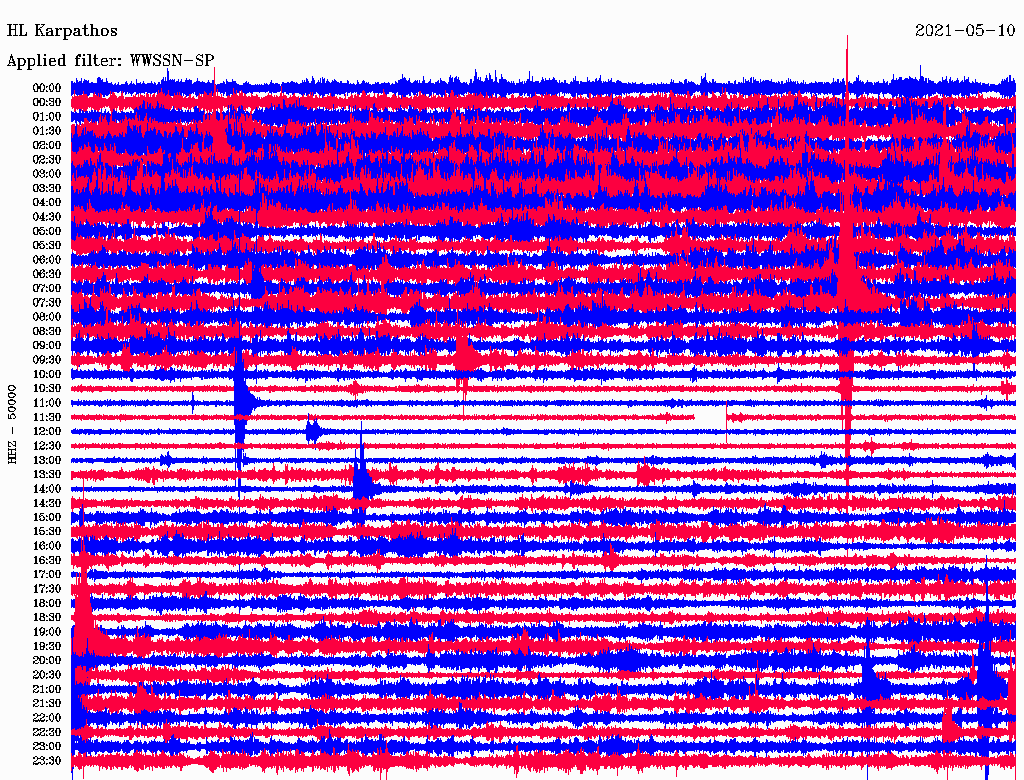The image size is (1024, 780).
Task: Click the 'HL Karpathos' station title
Action: pyautogui.click(x=62, y=31)
